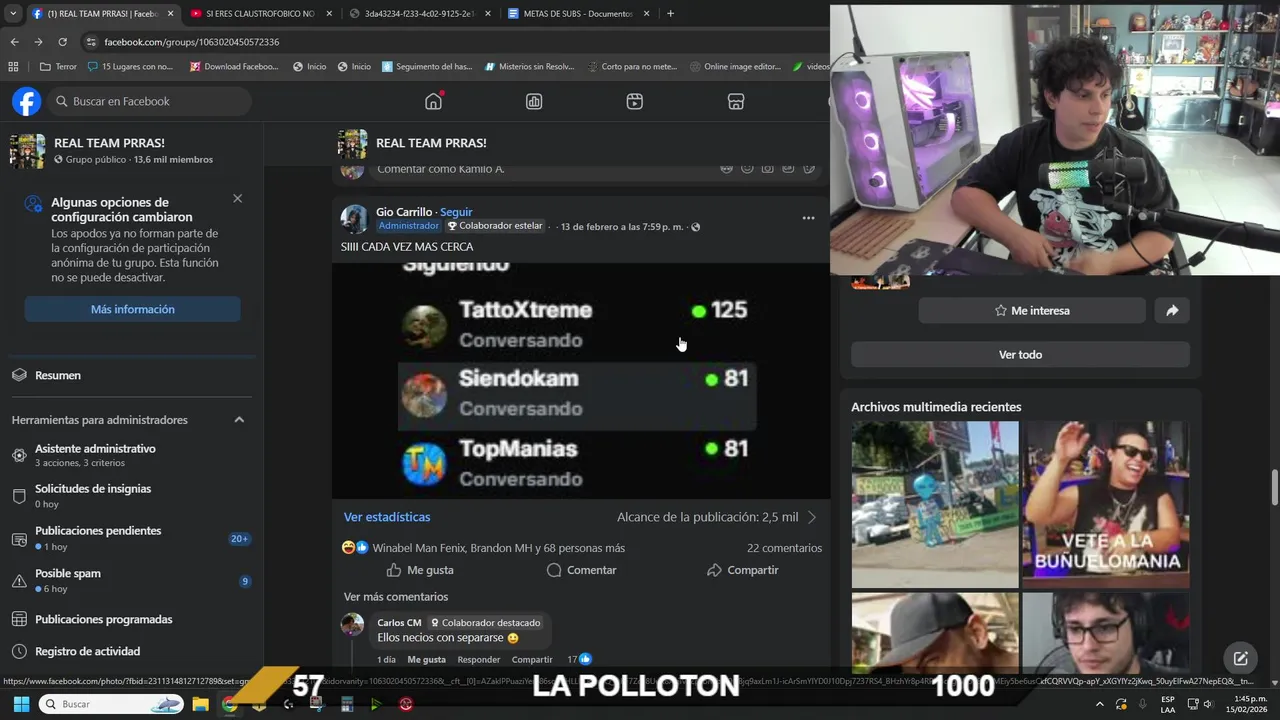Click the Chrome forward arrow
This screenshot has height=720, width=1280.
click(x=38, y=42)
